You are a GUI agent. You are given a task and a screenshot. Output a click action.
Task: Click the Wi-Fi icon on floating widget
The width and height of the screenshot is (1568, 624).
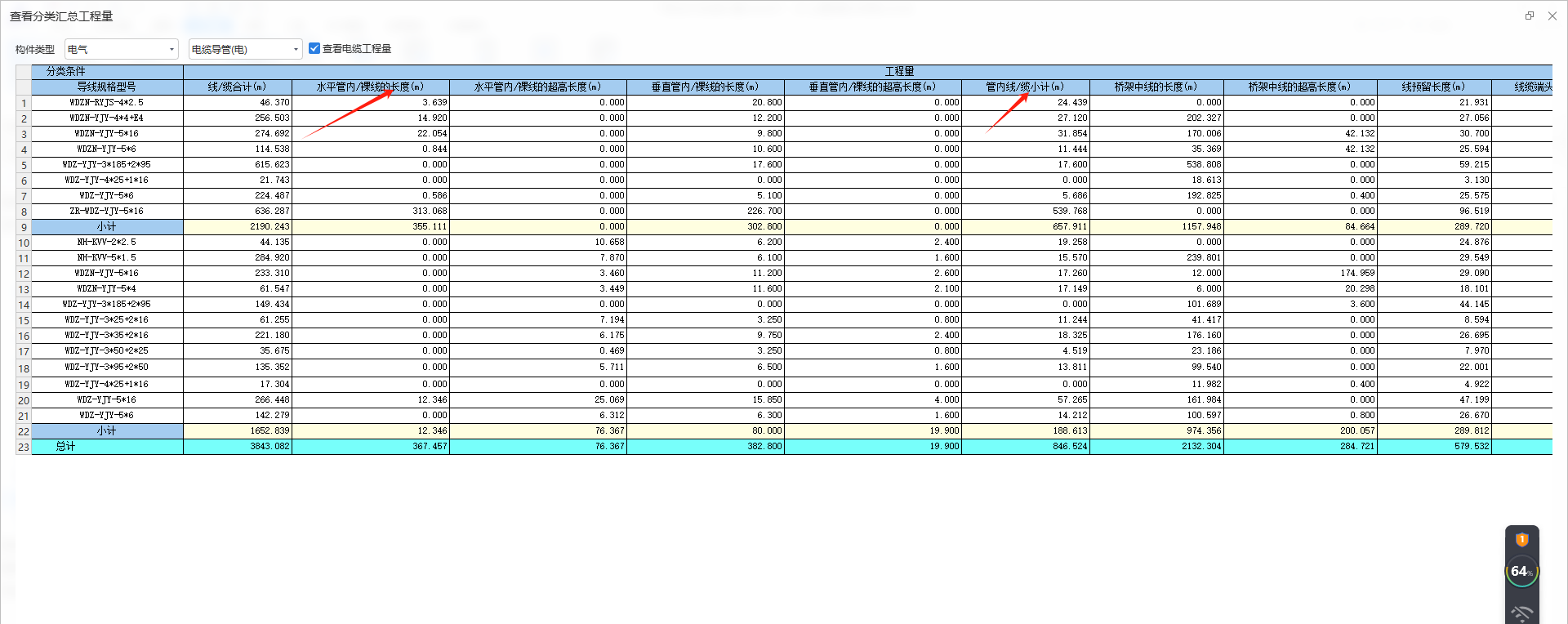[1522, 613]
